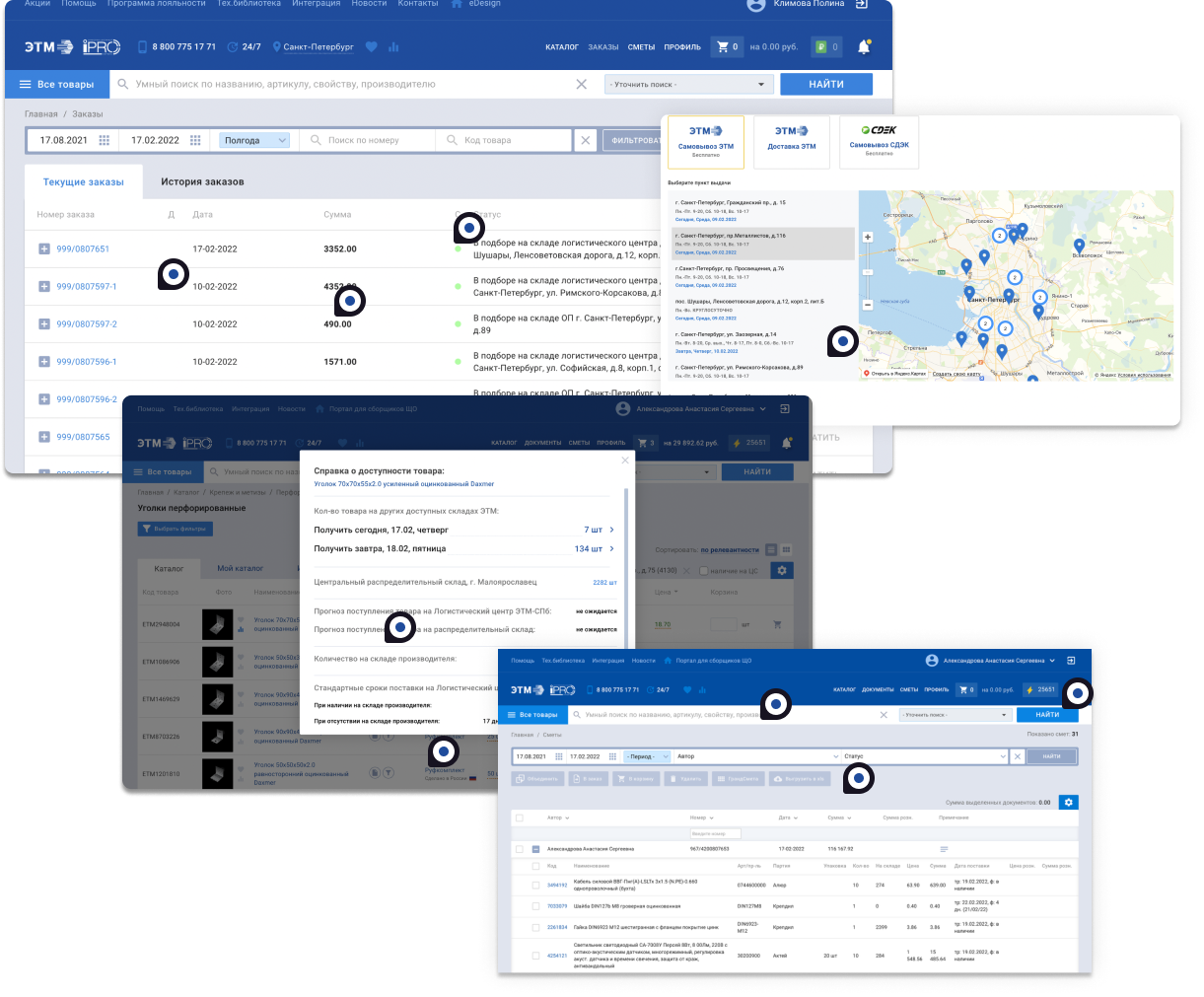Zoom in on the map with plus control
The width and height of the screenshot is (1204, 997).
pos(867,236)
